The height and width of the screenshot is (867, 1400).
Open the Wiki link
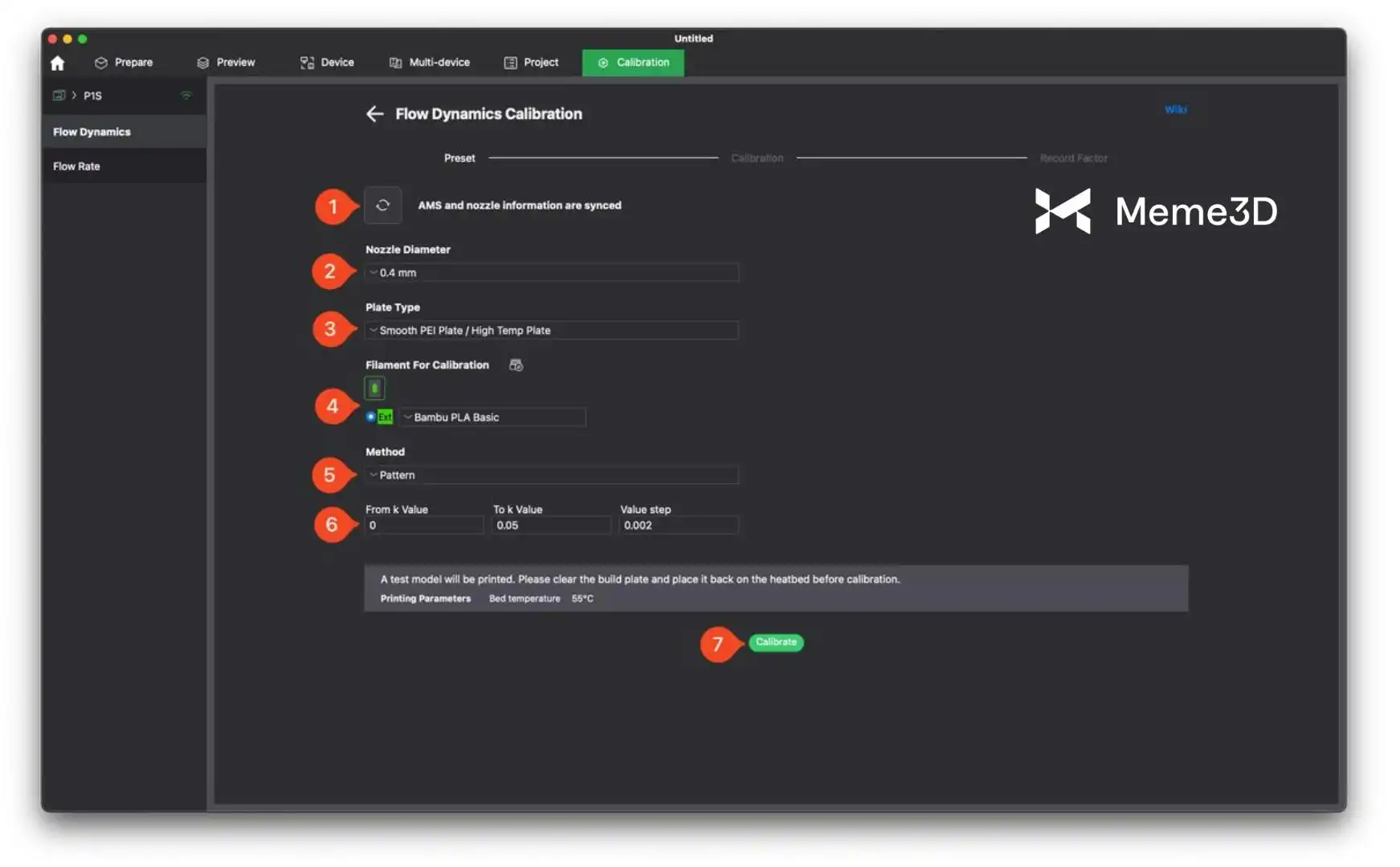pyautogui.click(x=1175, y=110)
